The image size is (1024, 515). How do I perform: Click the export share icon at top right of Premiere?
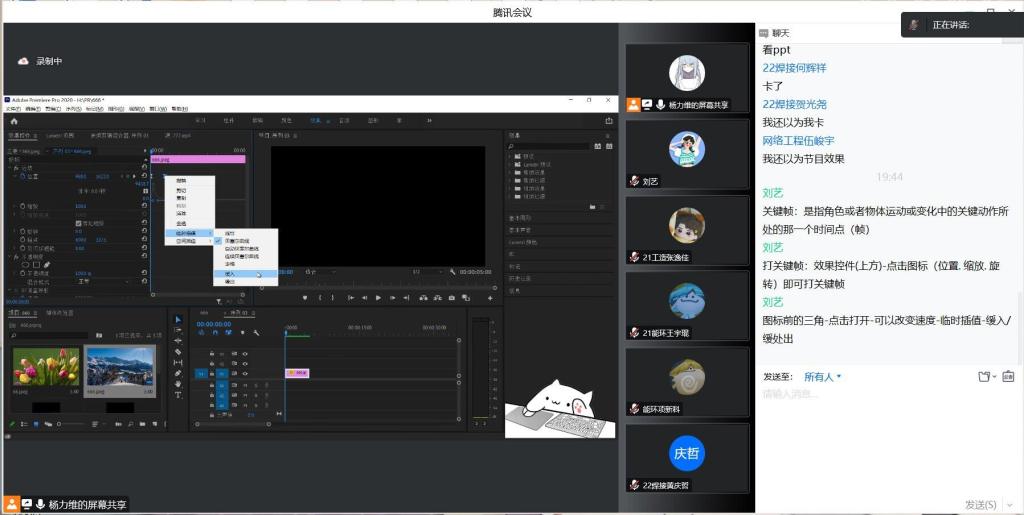(x=609, y=121)
